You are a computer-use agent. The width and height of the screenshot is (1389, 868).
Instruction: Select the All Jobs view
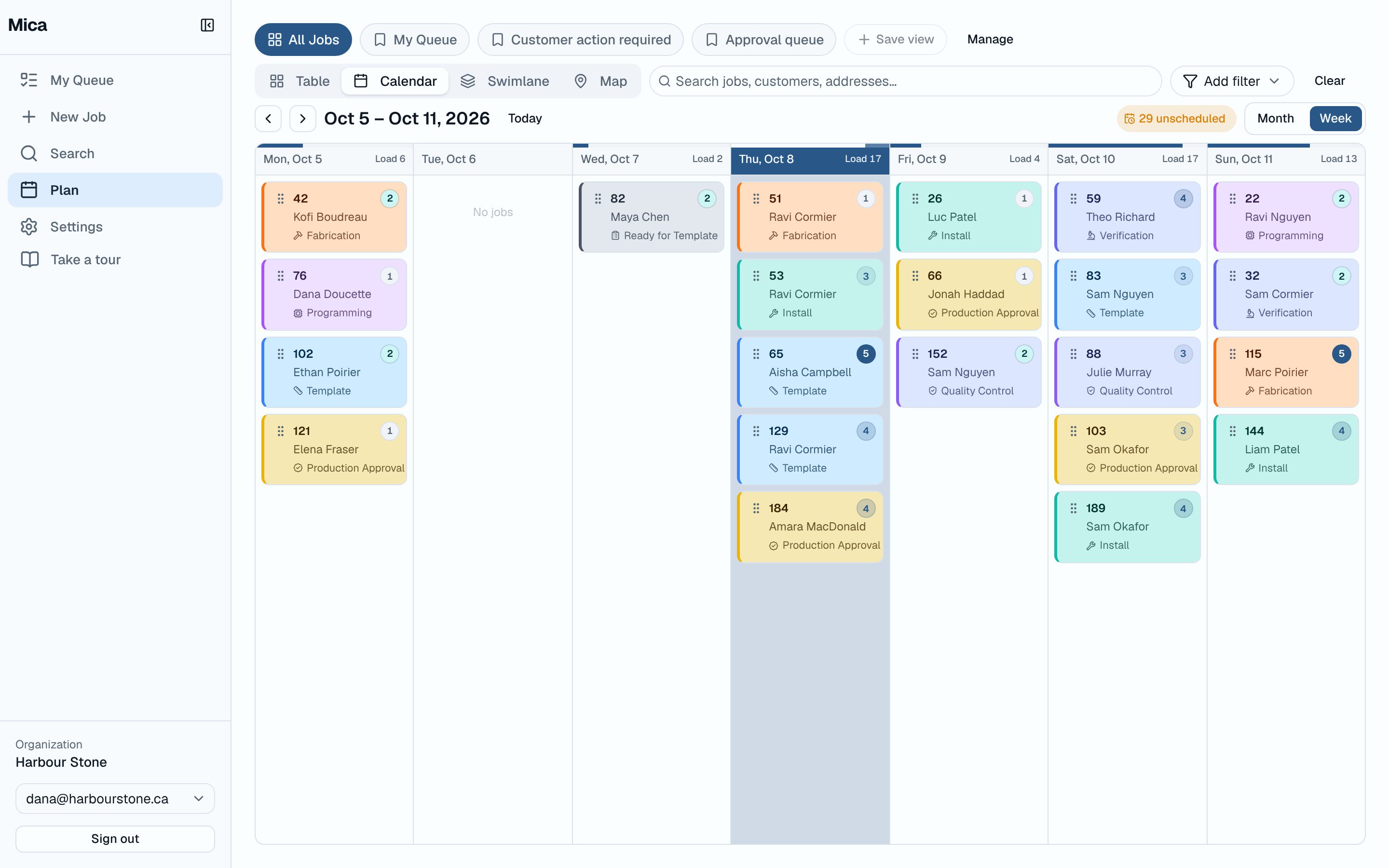click(x=303, y=40)
